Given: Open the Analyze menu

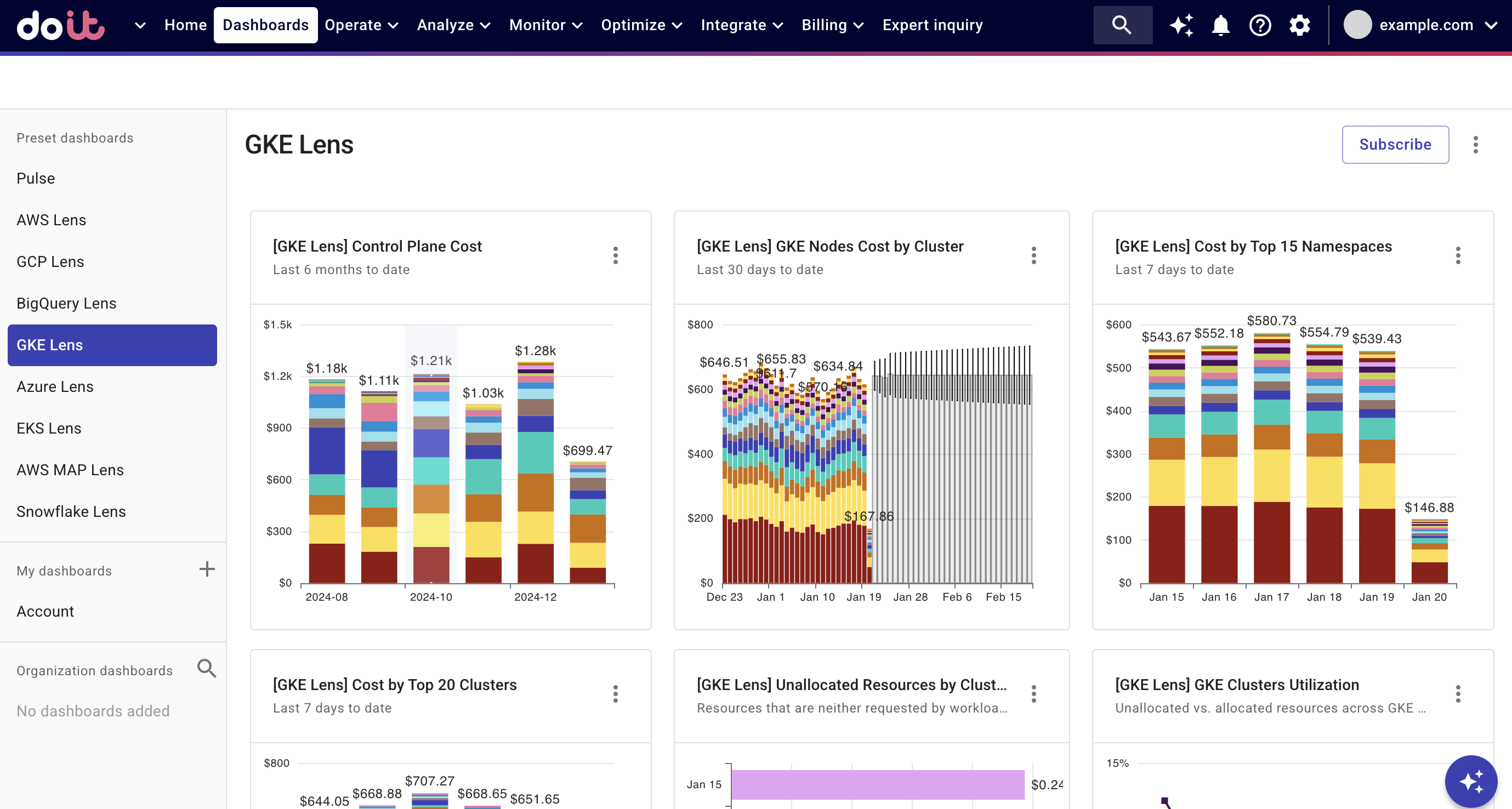Looking at the screenshot, I should 454,25.
